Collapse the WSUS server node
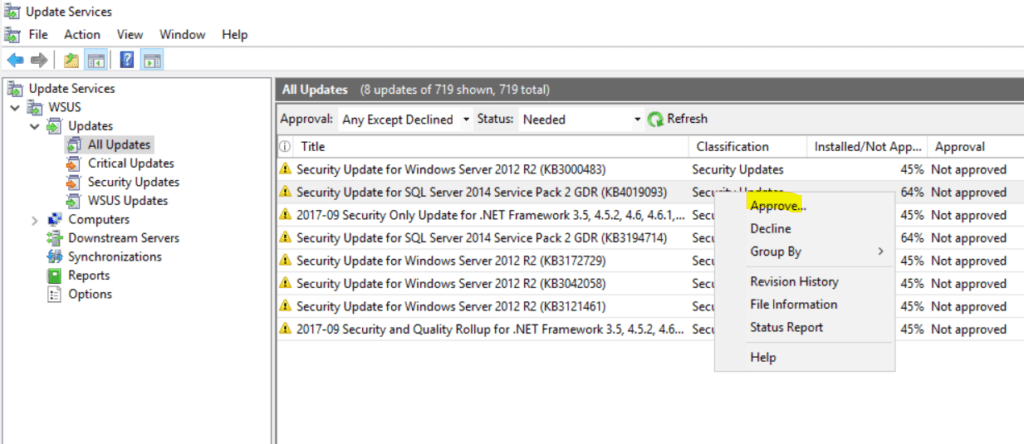This screenshot has width=1024, height=444. (15, 107)
